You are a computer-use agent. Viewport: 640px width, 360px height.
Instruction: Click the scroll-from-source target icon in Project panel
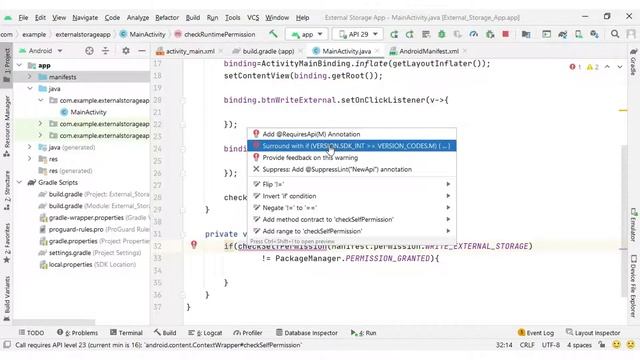[89, 51]
